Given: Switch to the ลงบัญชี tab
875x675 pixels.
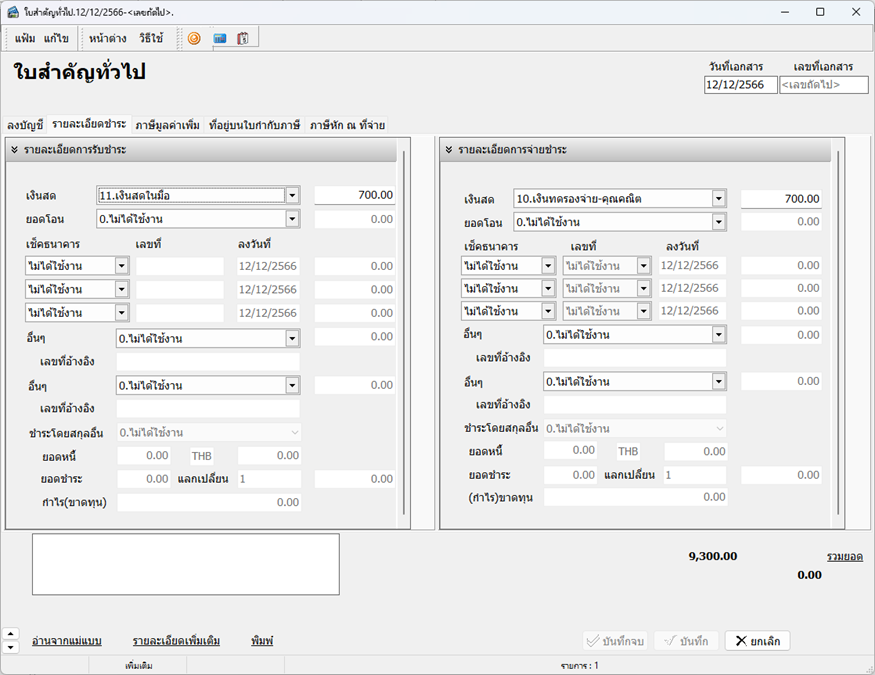Looking at the screenshot, I should click(x=25, y=125).
